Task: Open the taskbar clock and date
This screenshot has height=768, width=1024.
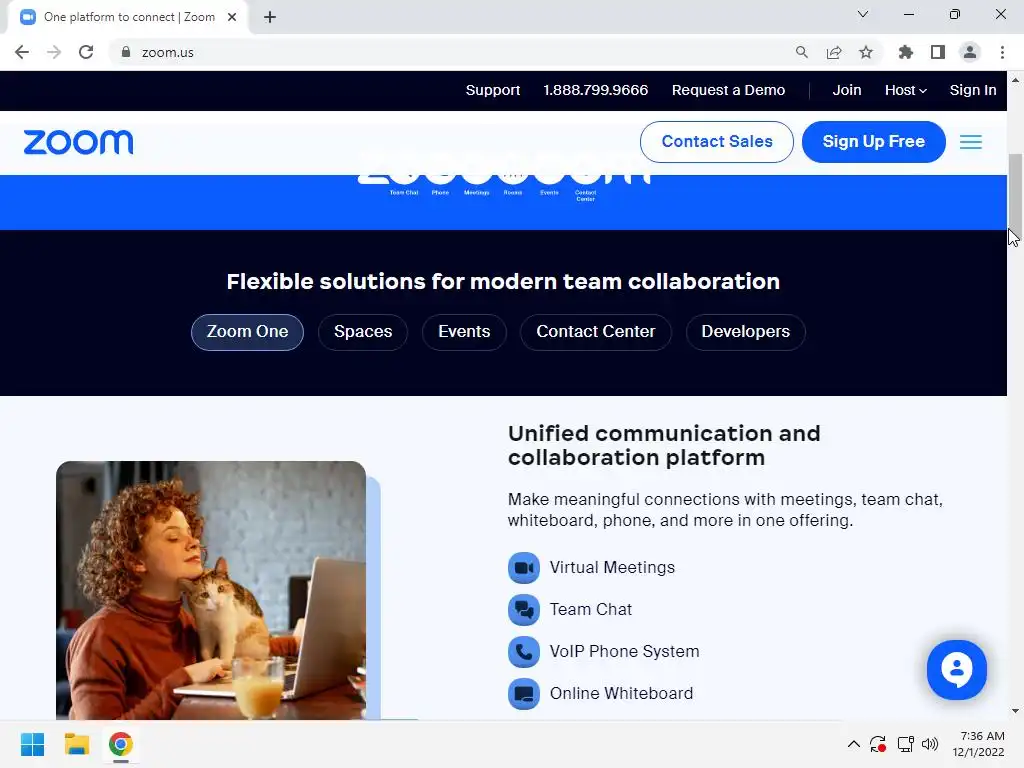Action: (978, 744)
